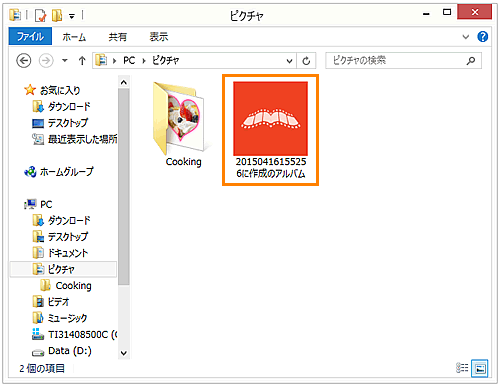Switch to large icons view

coord(480,368)
